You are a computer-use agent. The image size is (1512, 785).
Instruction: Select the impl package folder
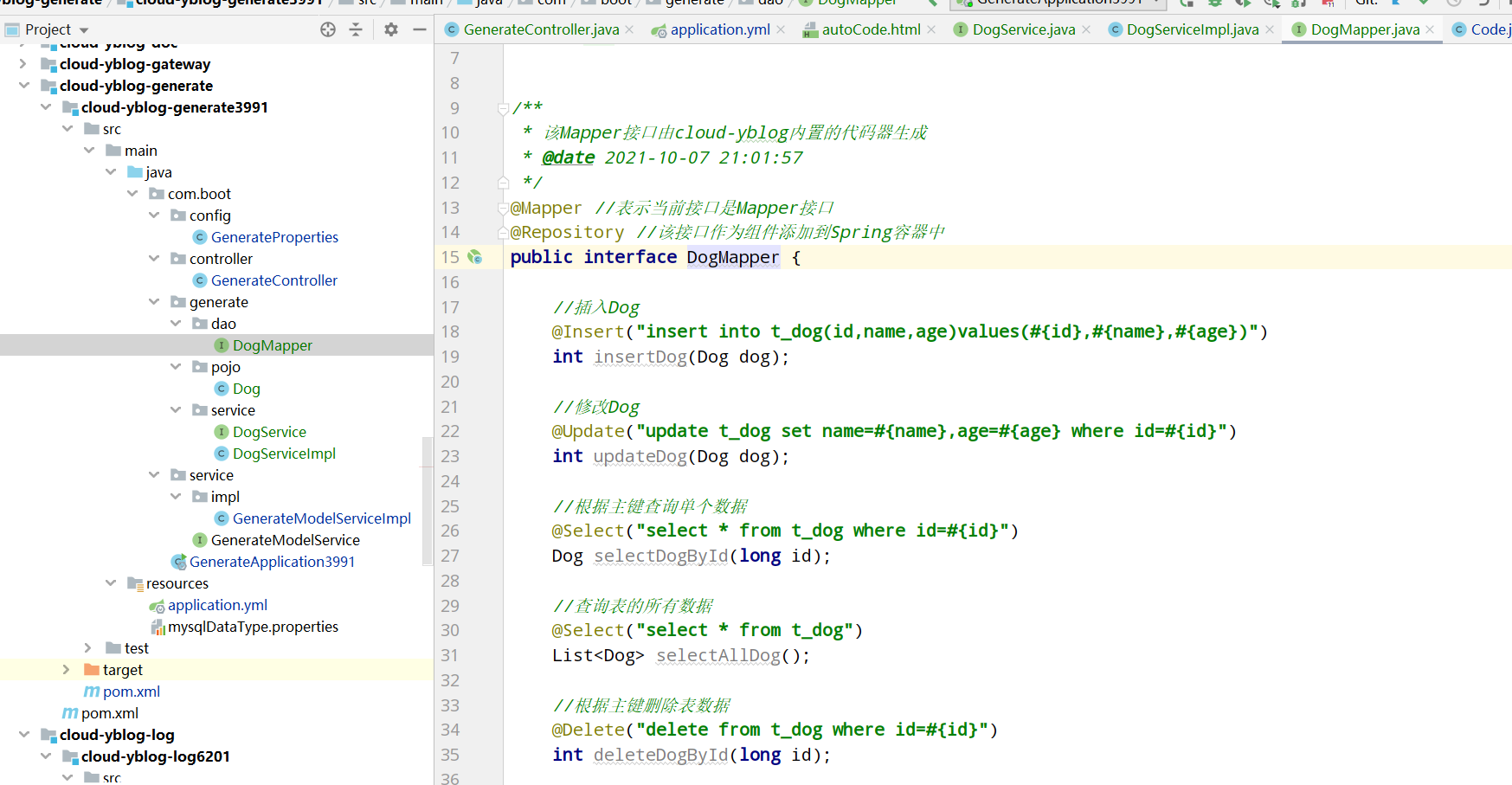(224, 497)
